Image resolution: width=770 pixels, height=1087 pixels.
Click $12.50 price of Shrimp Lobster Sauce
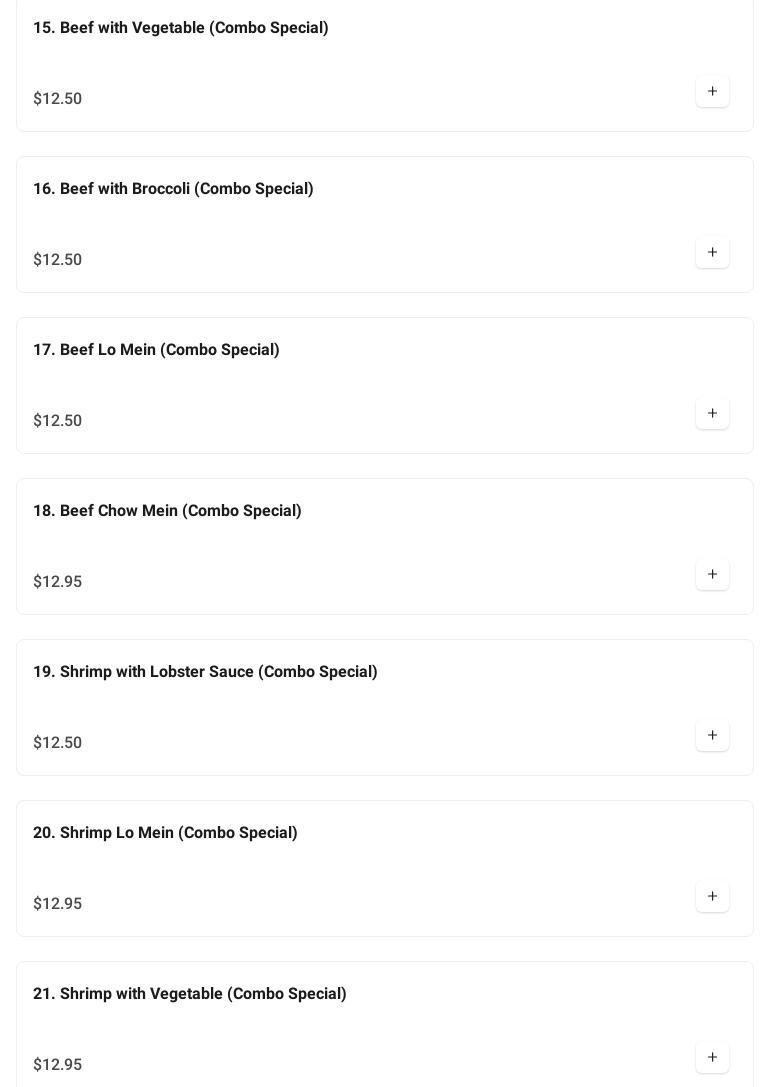tap(58, 743)
